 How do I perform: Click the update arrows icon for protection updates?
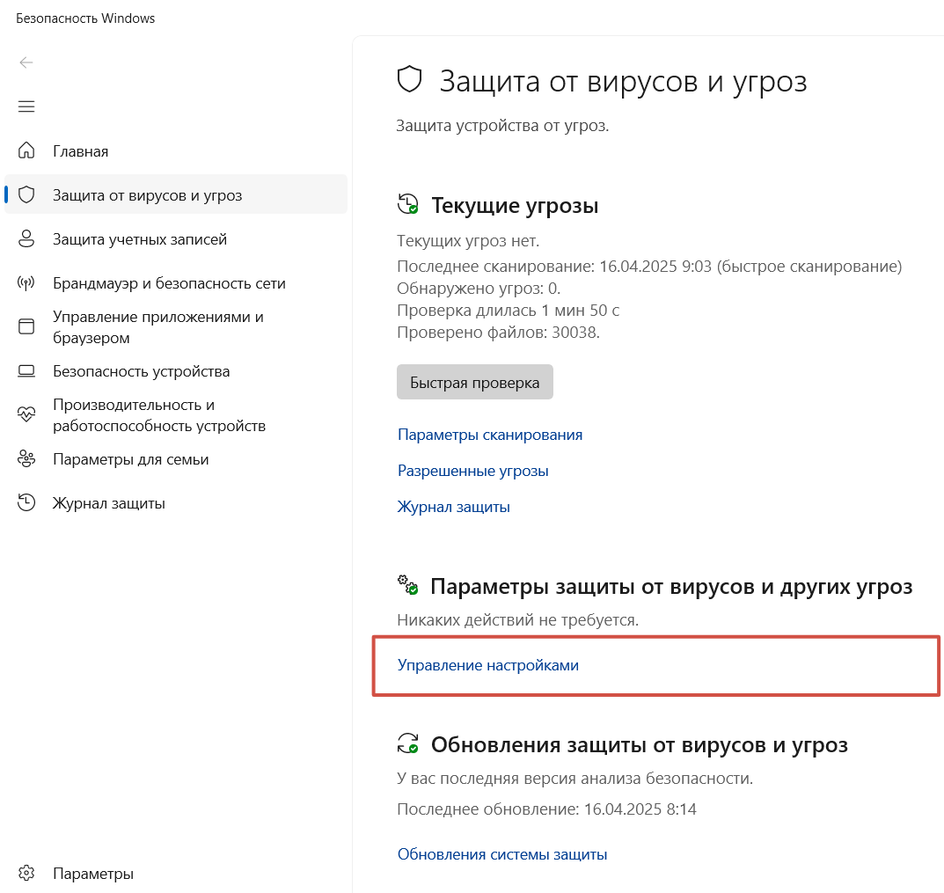pos(408,744)
